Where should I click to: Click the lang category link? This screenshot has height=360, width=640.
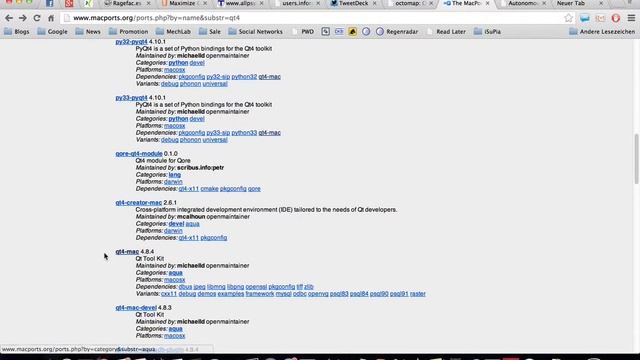coord(175,175)
